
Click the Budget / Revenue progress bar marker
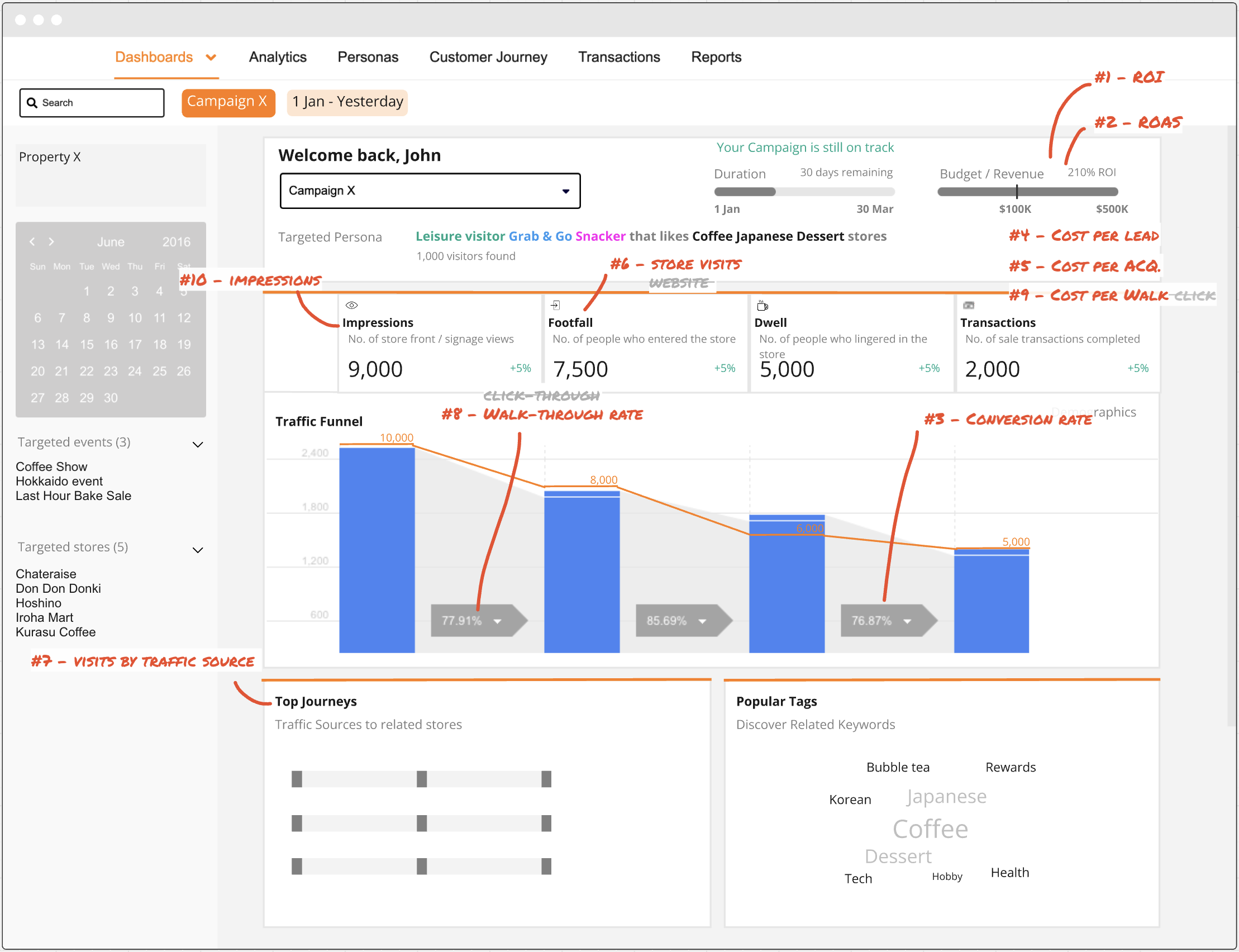tap(1016, 192)
